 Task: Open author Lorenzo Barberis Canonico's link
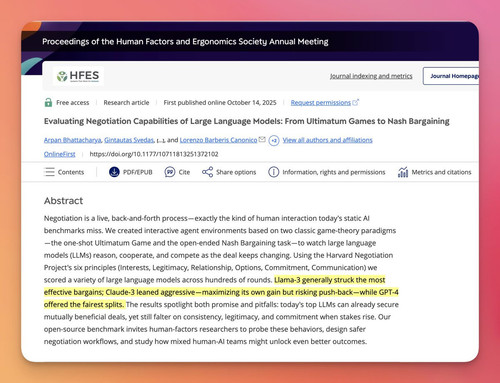point(218,140)
